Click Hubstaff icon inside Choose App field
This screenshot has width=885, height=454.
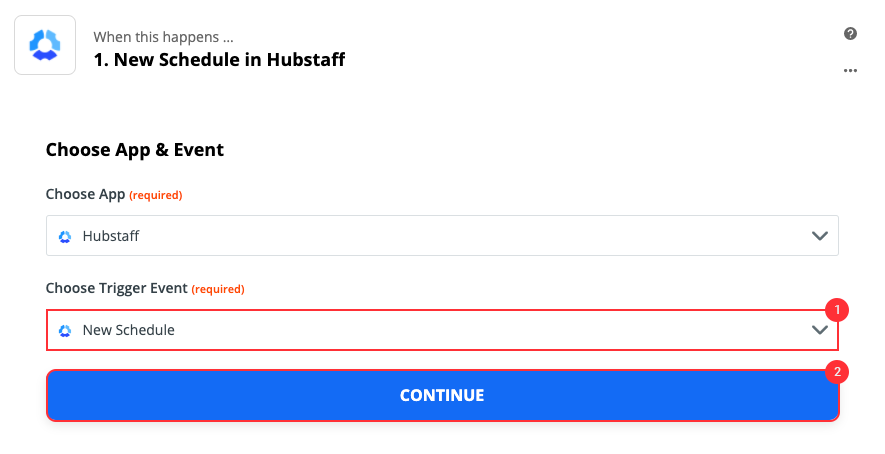coord(66,237)
